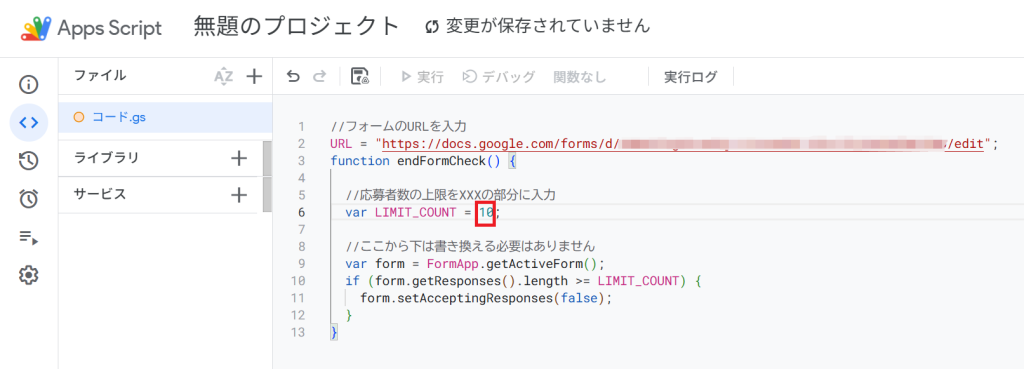The image size is (1024, 369).
Task: Open the Project settings gear icon
Action: (x=29, y=276)
